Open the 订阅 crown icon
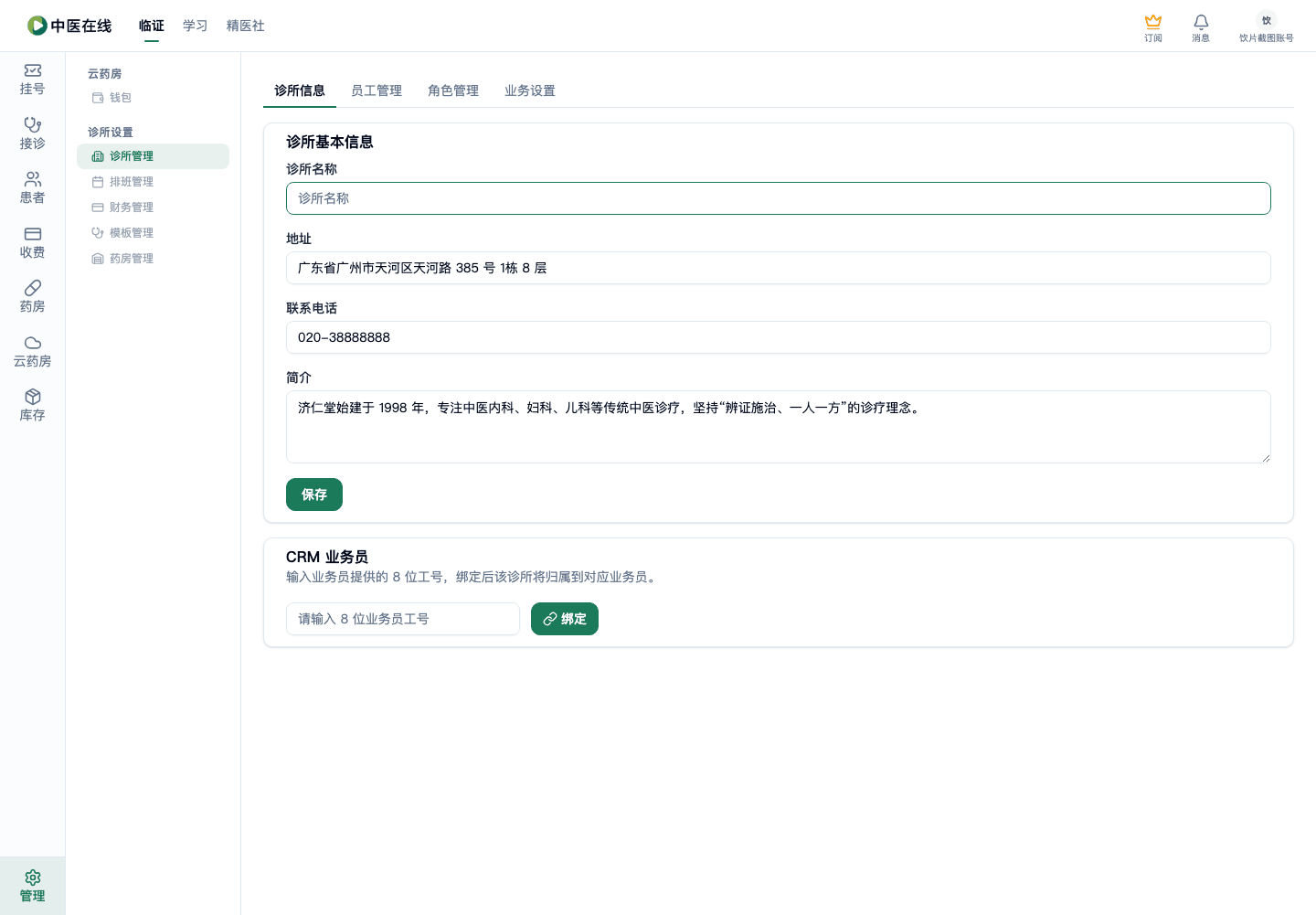The height and width of the screenshot is (915, 1316). [1153, 27]
